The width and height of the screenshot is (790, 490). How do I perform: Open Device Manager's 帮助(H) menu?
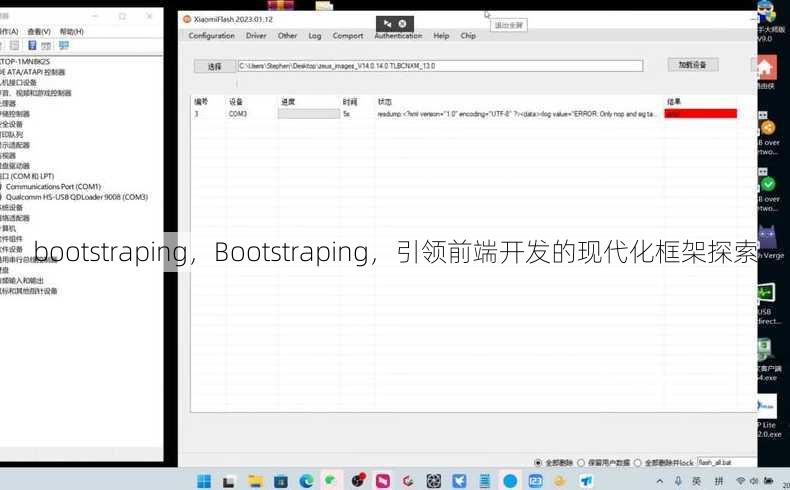[72, 31]
